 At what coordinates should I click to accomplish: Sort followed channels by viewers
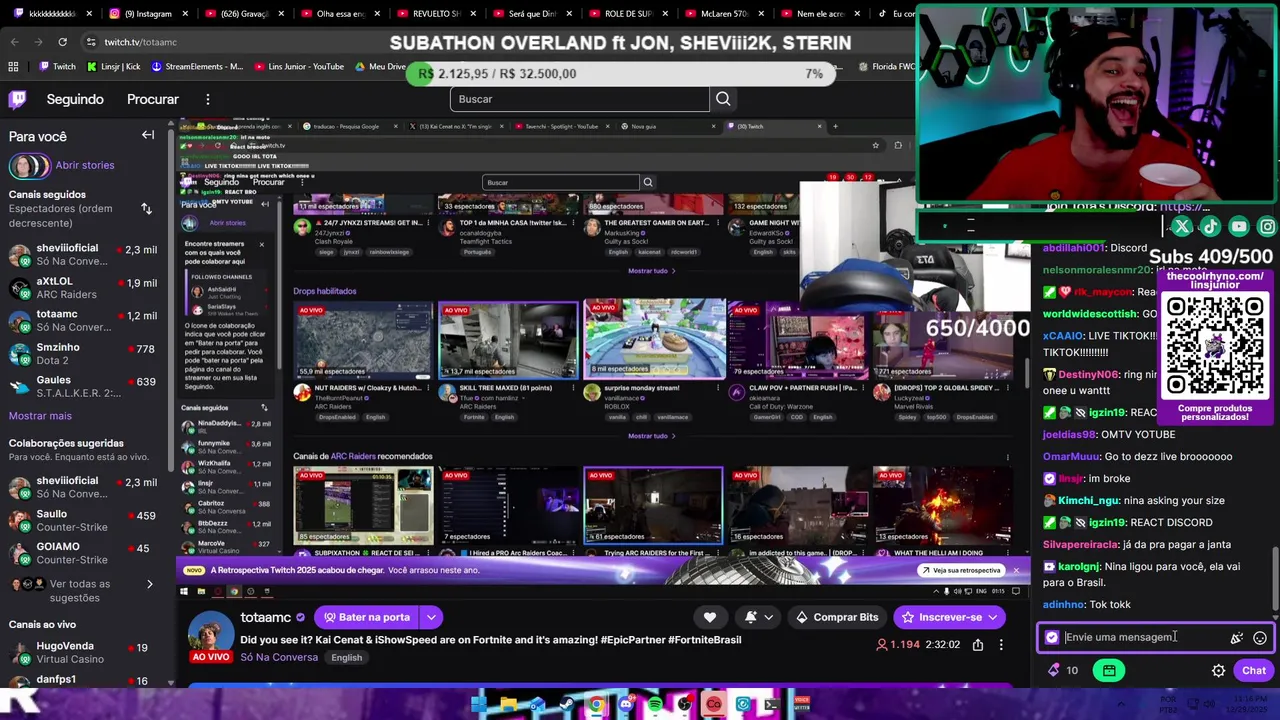pos(146,209)
